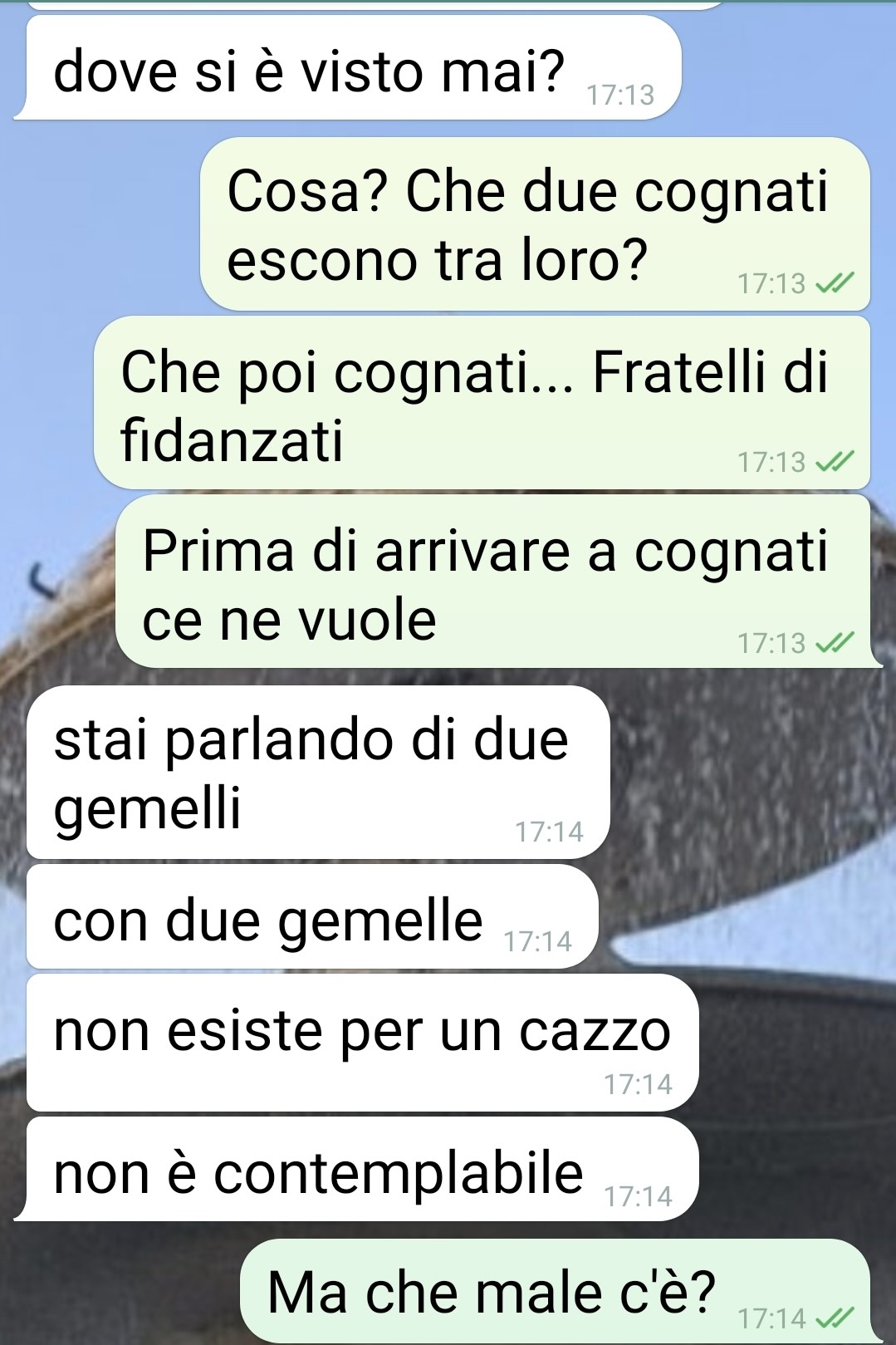Tap the check marks on 'Fratelli di fidanzati' message
This screenshot has height=1345, width=896.
click(834, 462)
